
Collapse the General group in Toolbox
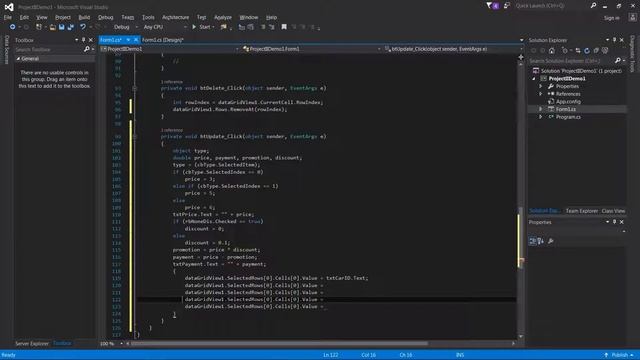click(x=18, y=59)
